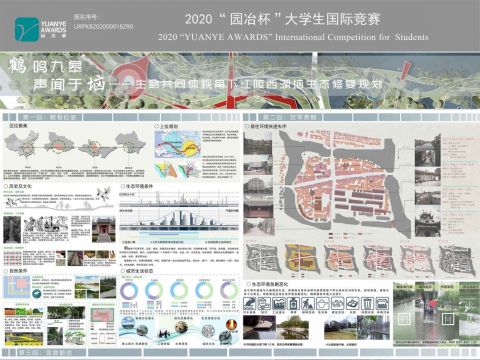The width and height of the screenshot is (480, 360).
Task: Open the yellow and blue upper planning map
Action: (178, 144)
